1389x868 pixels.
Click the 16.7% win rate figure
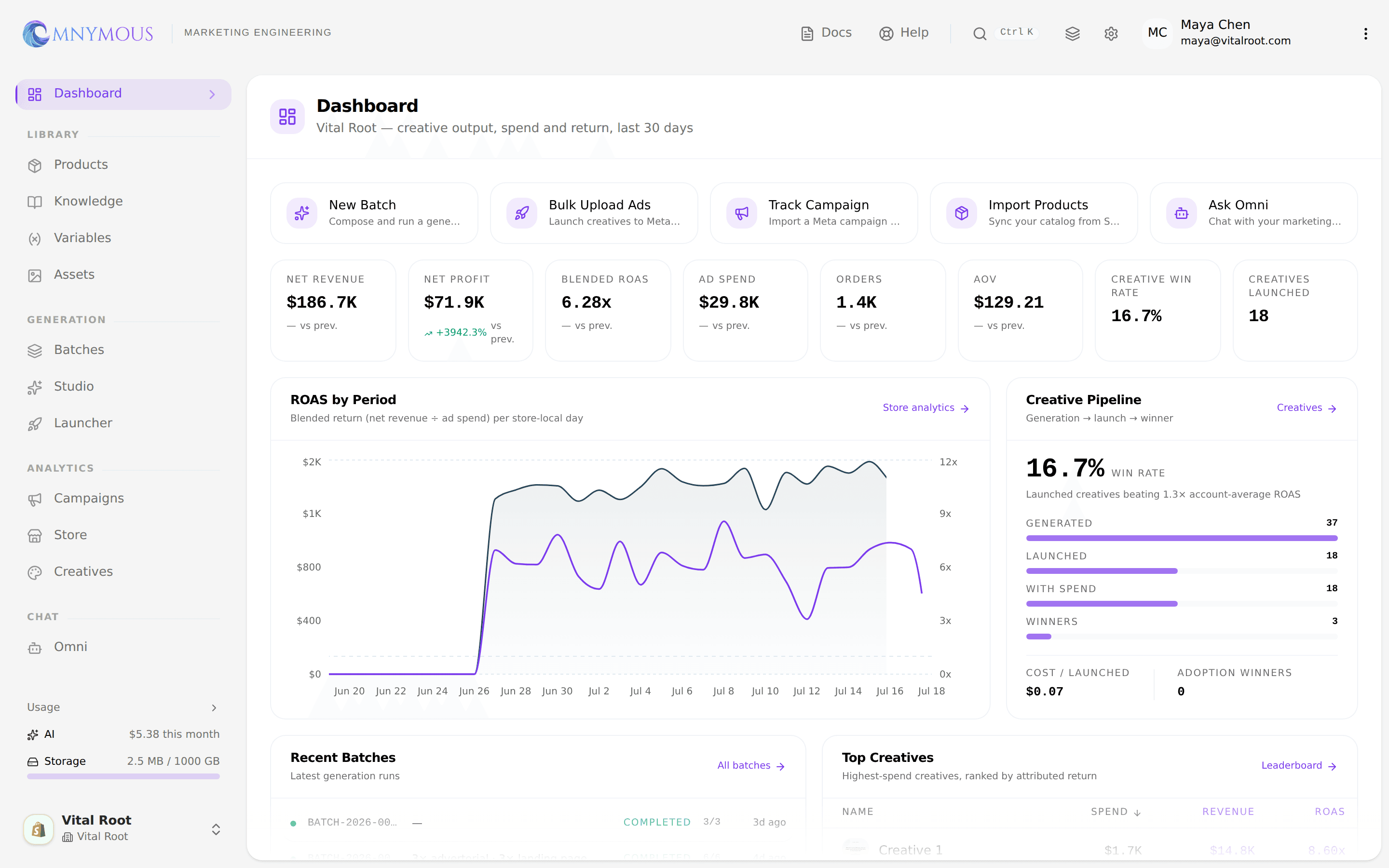pyautogui.click(x=1065, y=468)
